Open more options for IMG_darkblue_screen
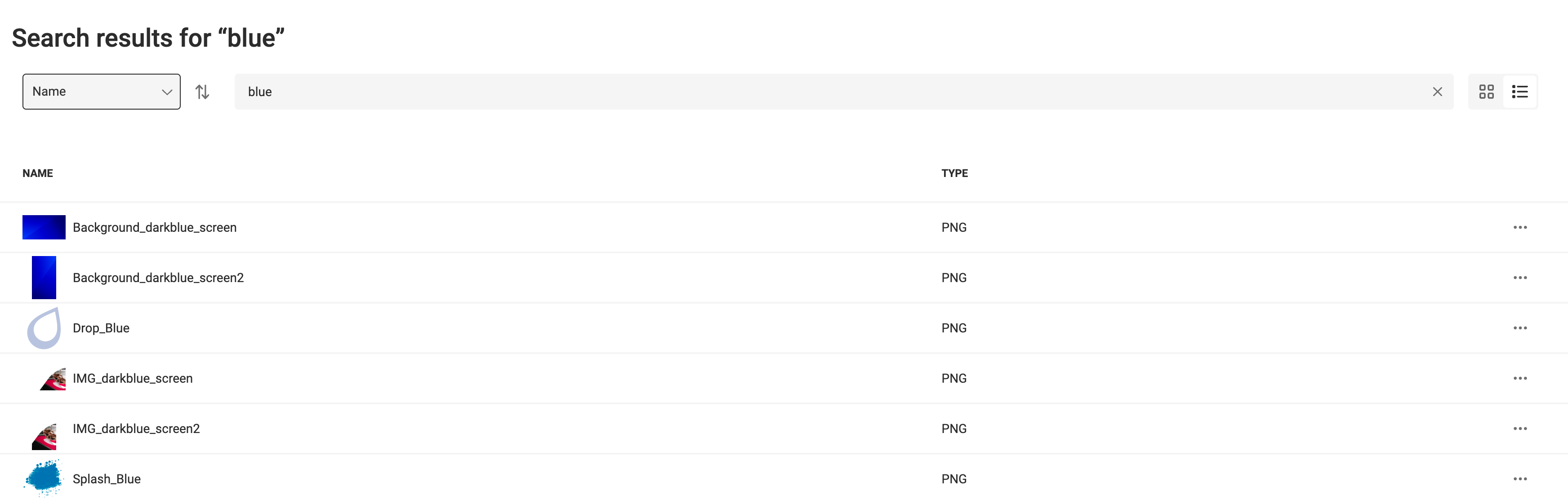The image size is (1568, 504). coord(1519,378)
